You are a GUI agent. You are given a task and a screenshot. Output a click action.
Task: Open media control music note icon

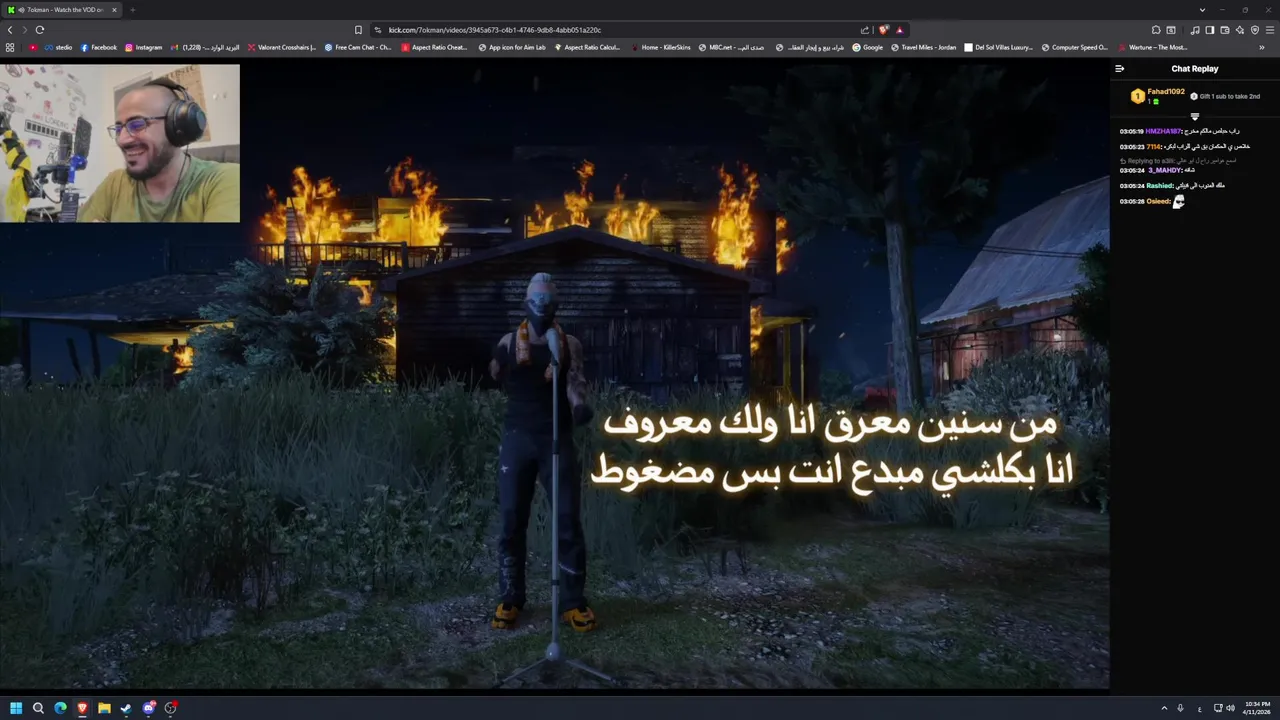coord(1194,30)
